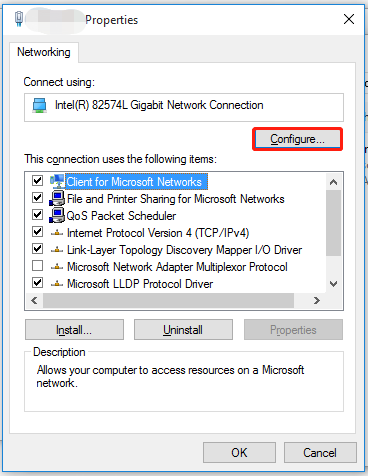Select the Internet Protocol Version 4 icon

pyautogui.click(x=57, y=233)
